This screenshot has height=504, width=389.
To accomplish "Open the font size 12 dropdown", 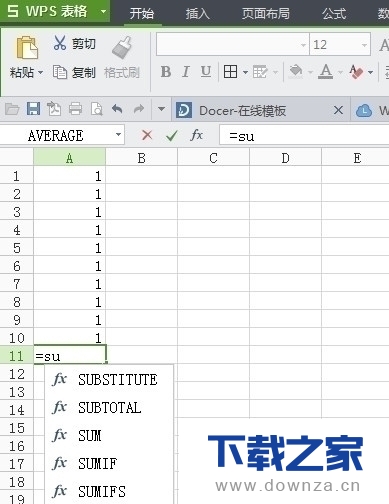I will pos(364,45).
